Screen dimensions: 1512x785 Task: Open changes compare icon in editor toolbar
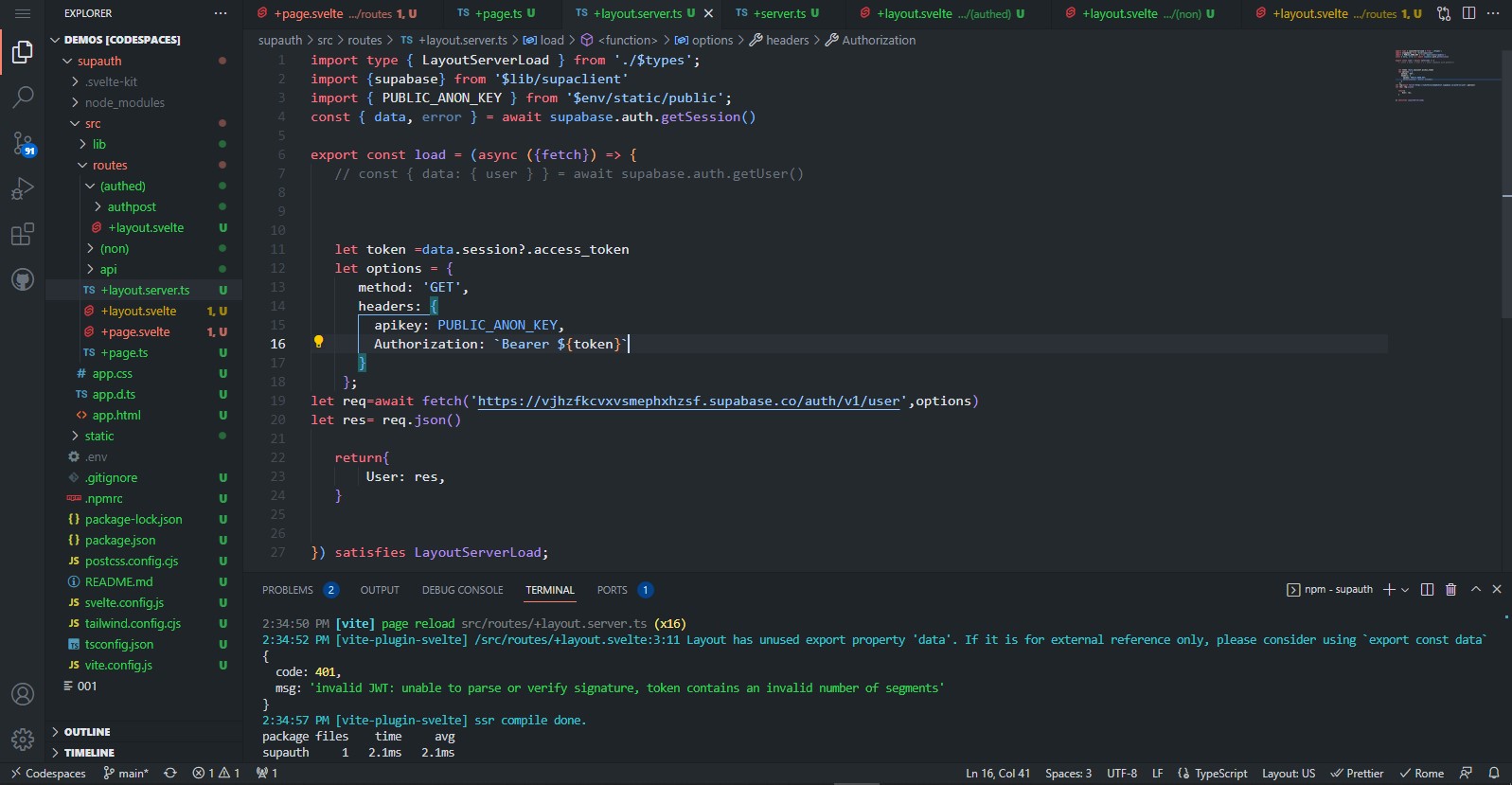[1444, 13]
